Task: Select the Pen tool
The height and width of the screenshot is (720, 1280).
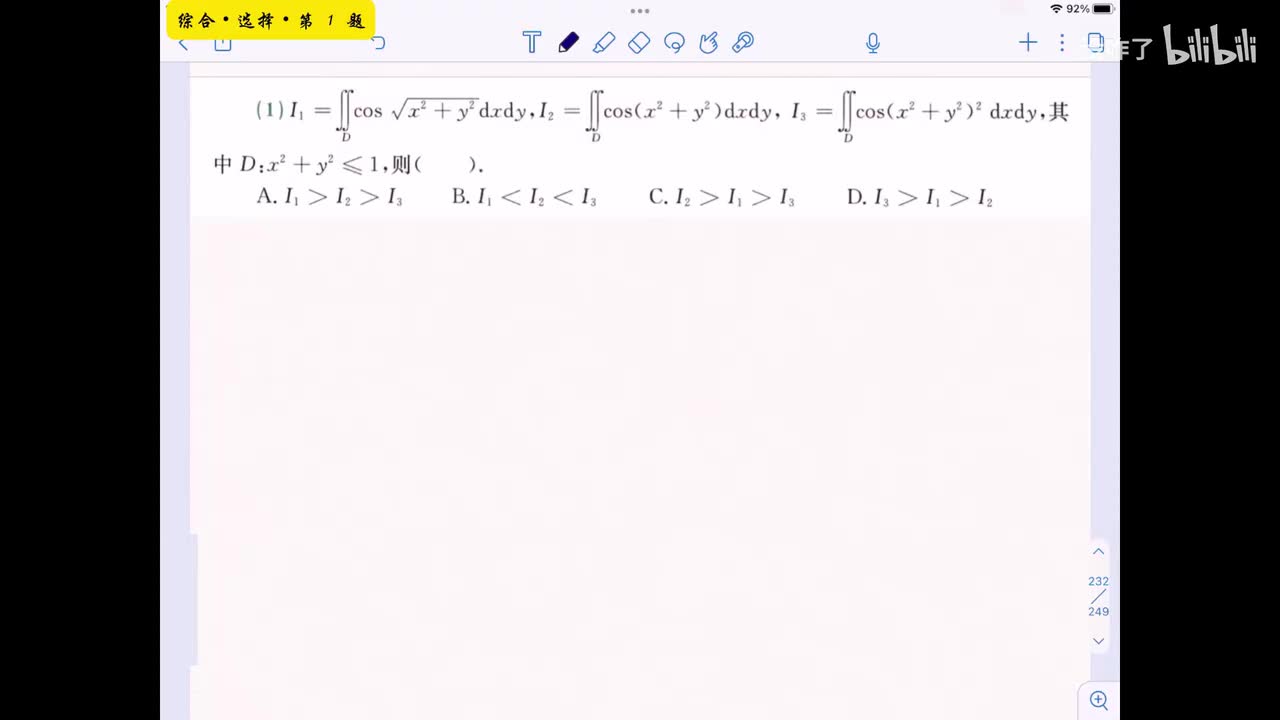Action: click(568, 42)
